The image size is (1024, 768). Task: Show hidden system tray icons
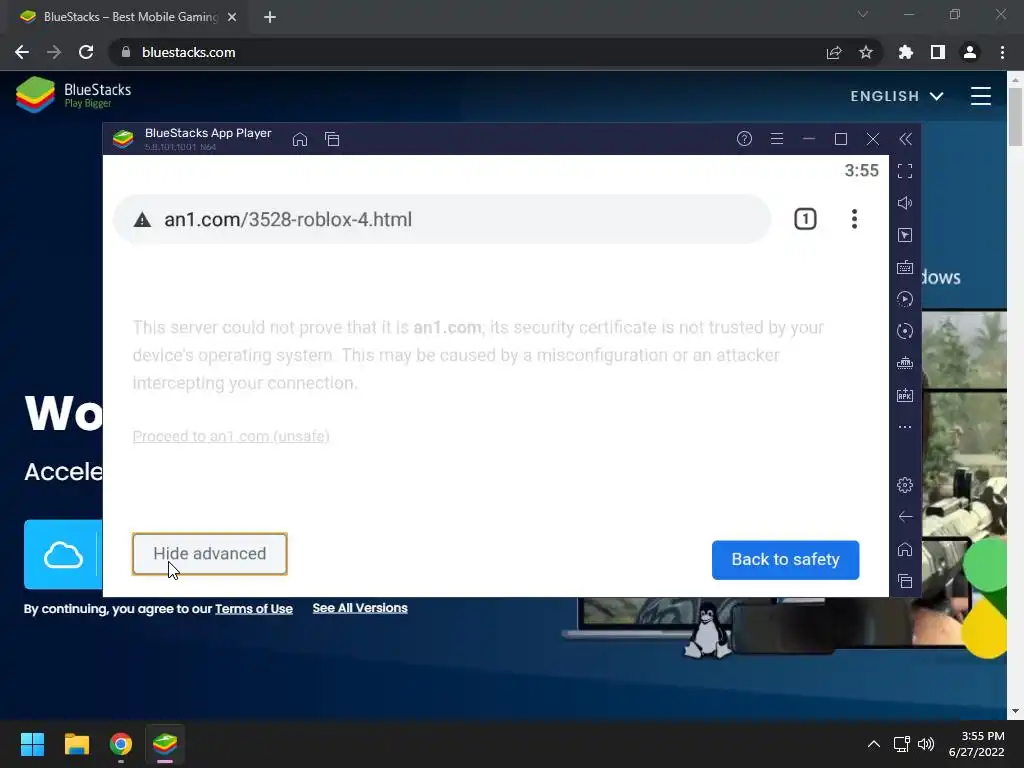[874, 744]
